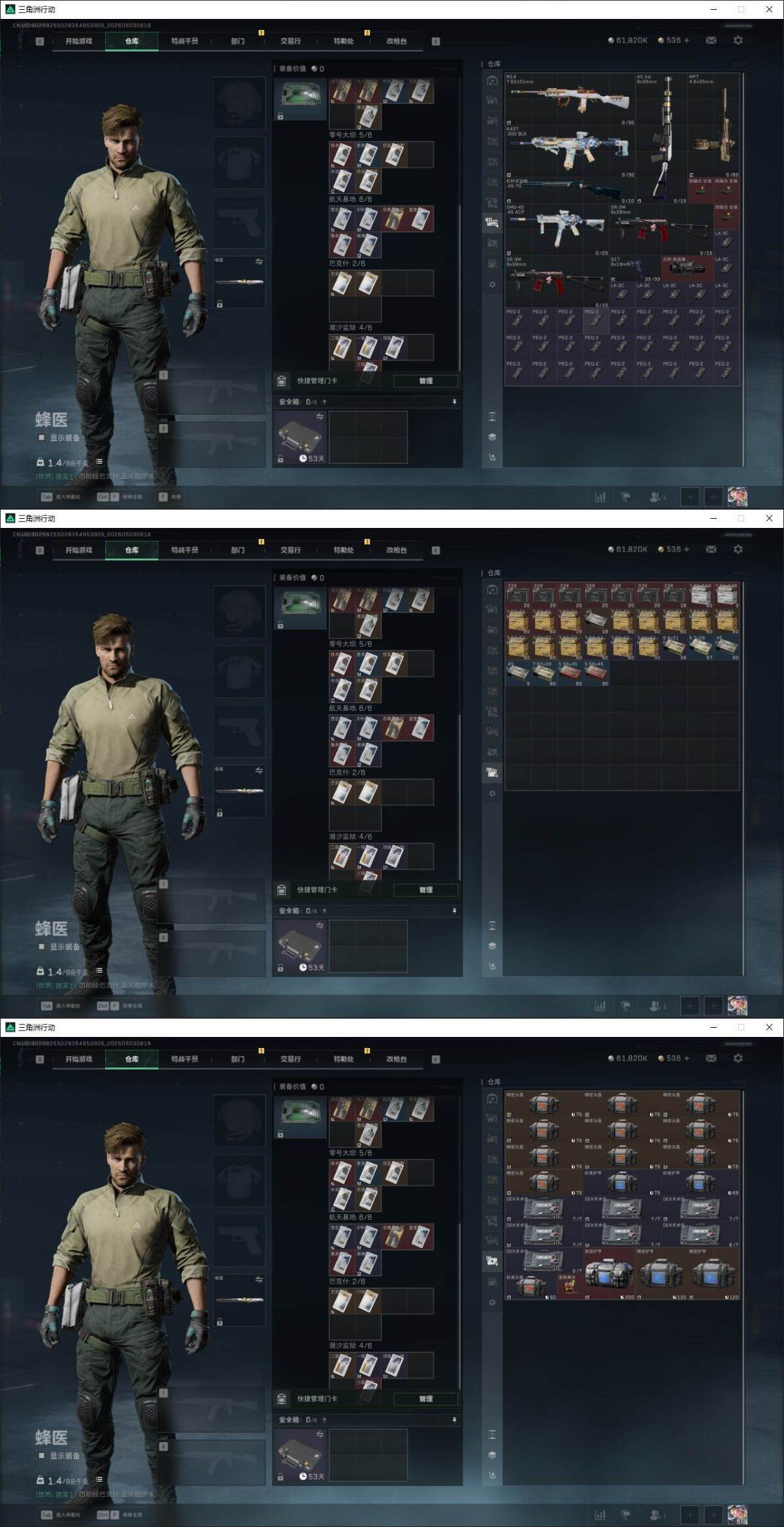
Task: Click 管理 keycard button in top window
Action: 426,380
